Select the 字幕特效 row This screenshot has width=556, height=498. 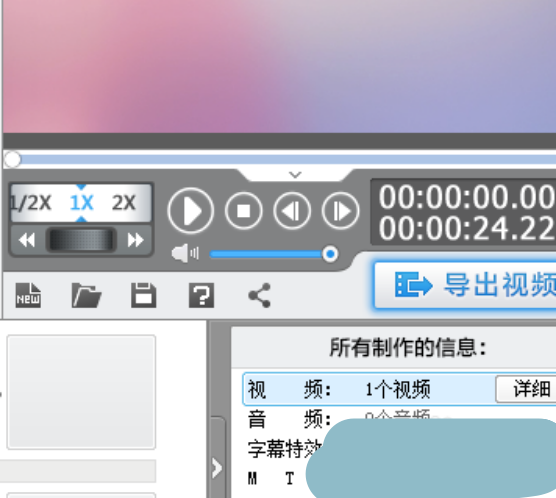pyautogui.click(x=285, y=449)
